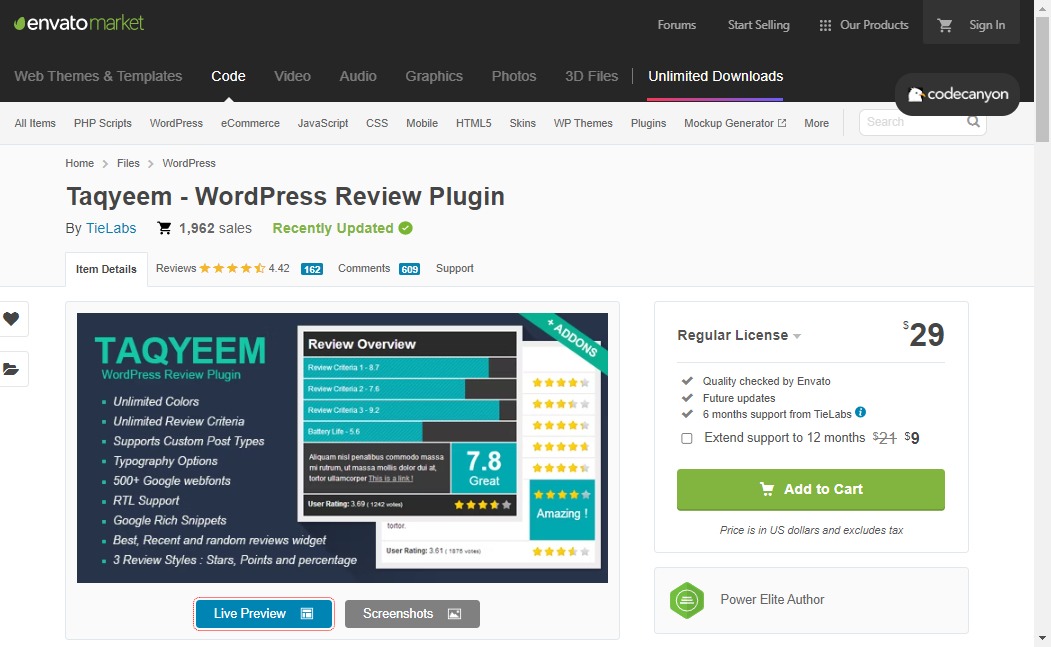Select CSS subcategory
The height and width of the screenshot is (647, 1051).
pos(377,123)
